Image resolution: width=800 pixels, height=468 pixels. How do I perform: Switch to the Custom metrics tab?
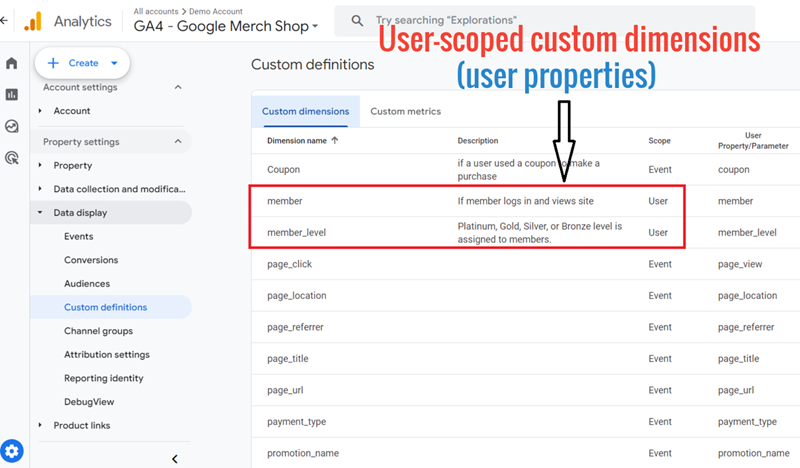click(405, 111)
